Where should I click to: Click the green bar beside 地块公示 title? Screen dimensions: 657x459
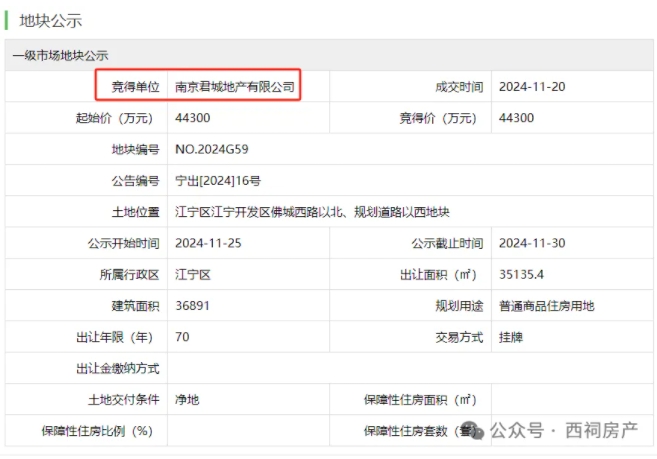pos(7,19)
